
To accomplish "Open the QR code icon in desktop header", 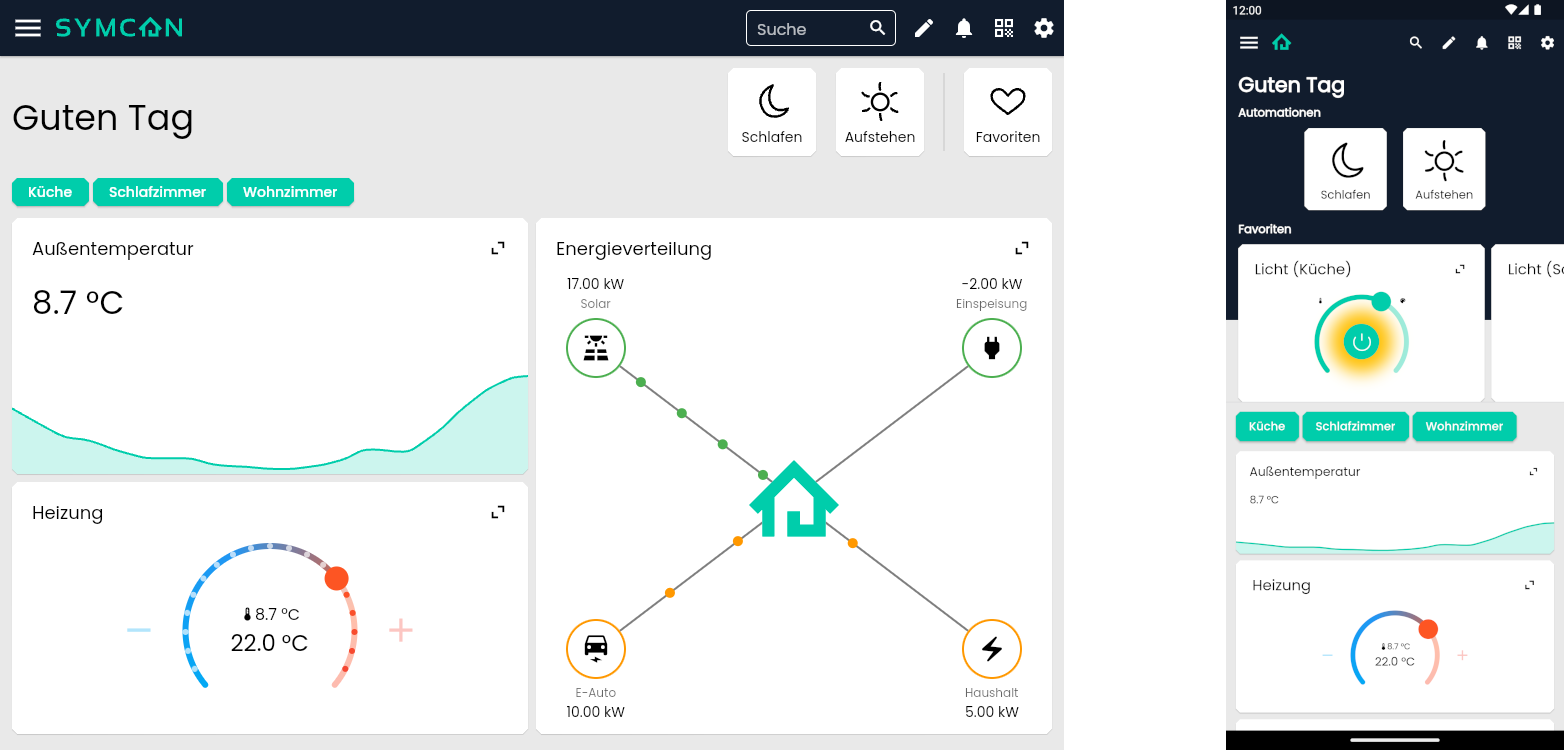I will pyautogui.click(x=1004, y=28).
